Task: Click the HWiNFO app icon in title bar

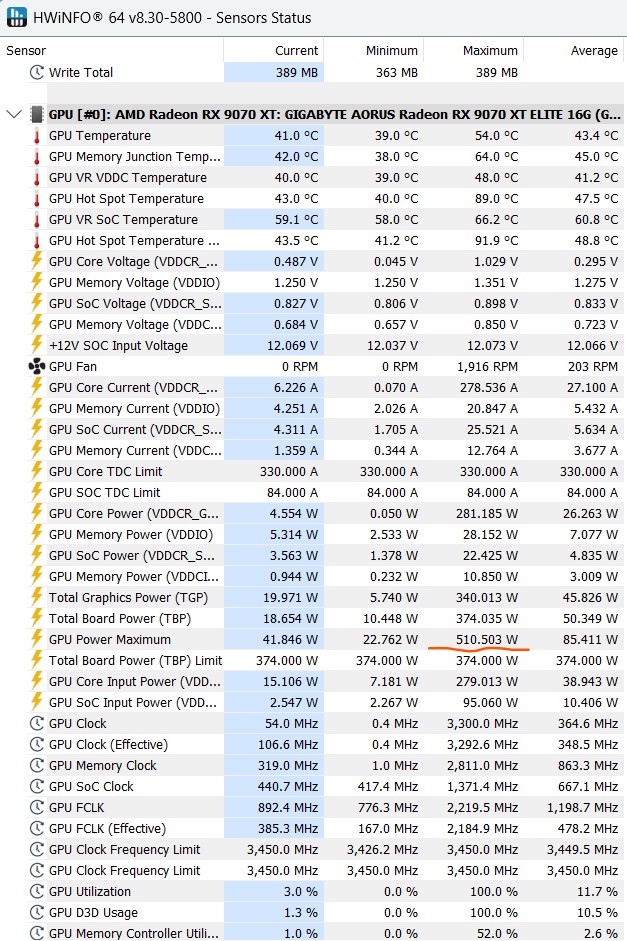Action: tap(16, 17)
